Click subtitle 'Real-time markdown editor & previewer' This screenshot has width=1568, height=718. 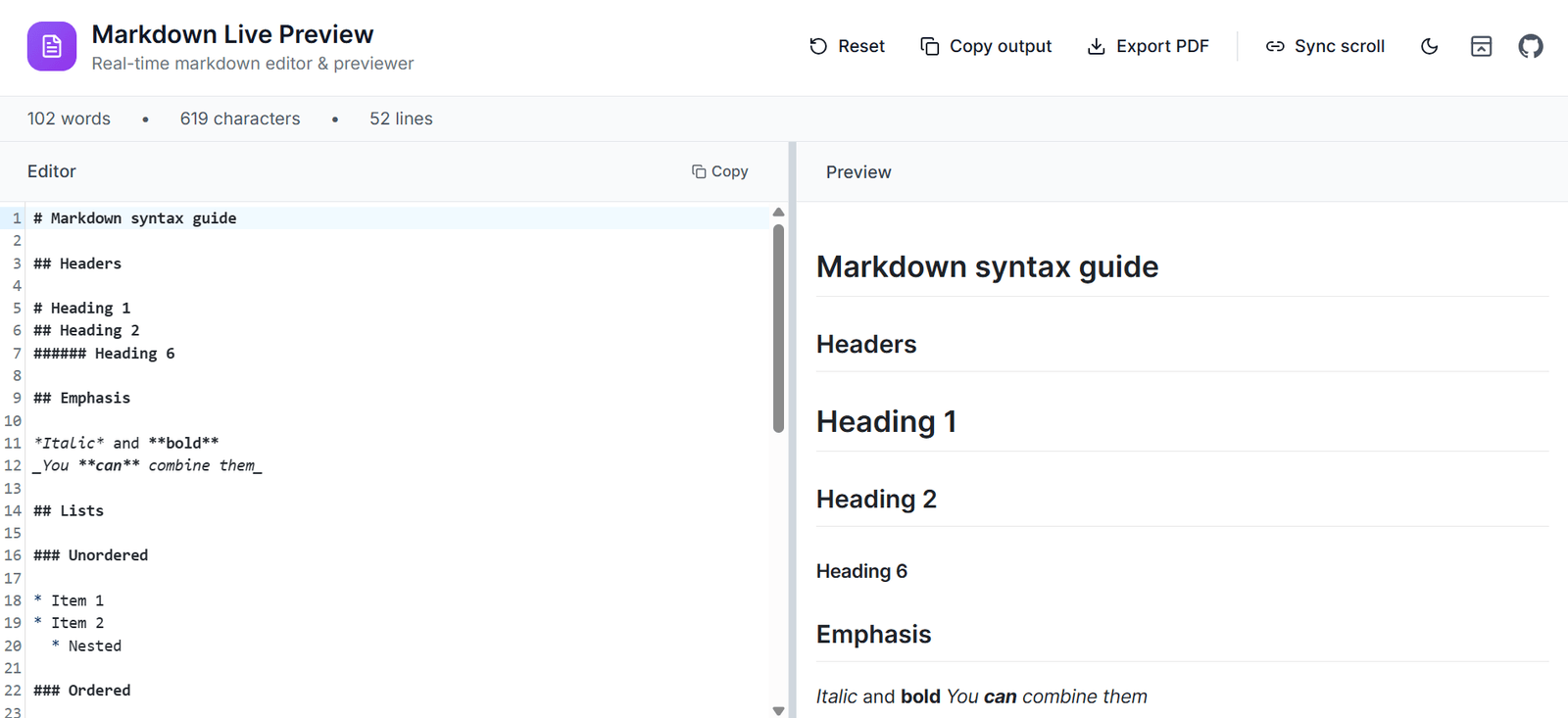253,64
